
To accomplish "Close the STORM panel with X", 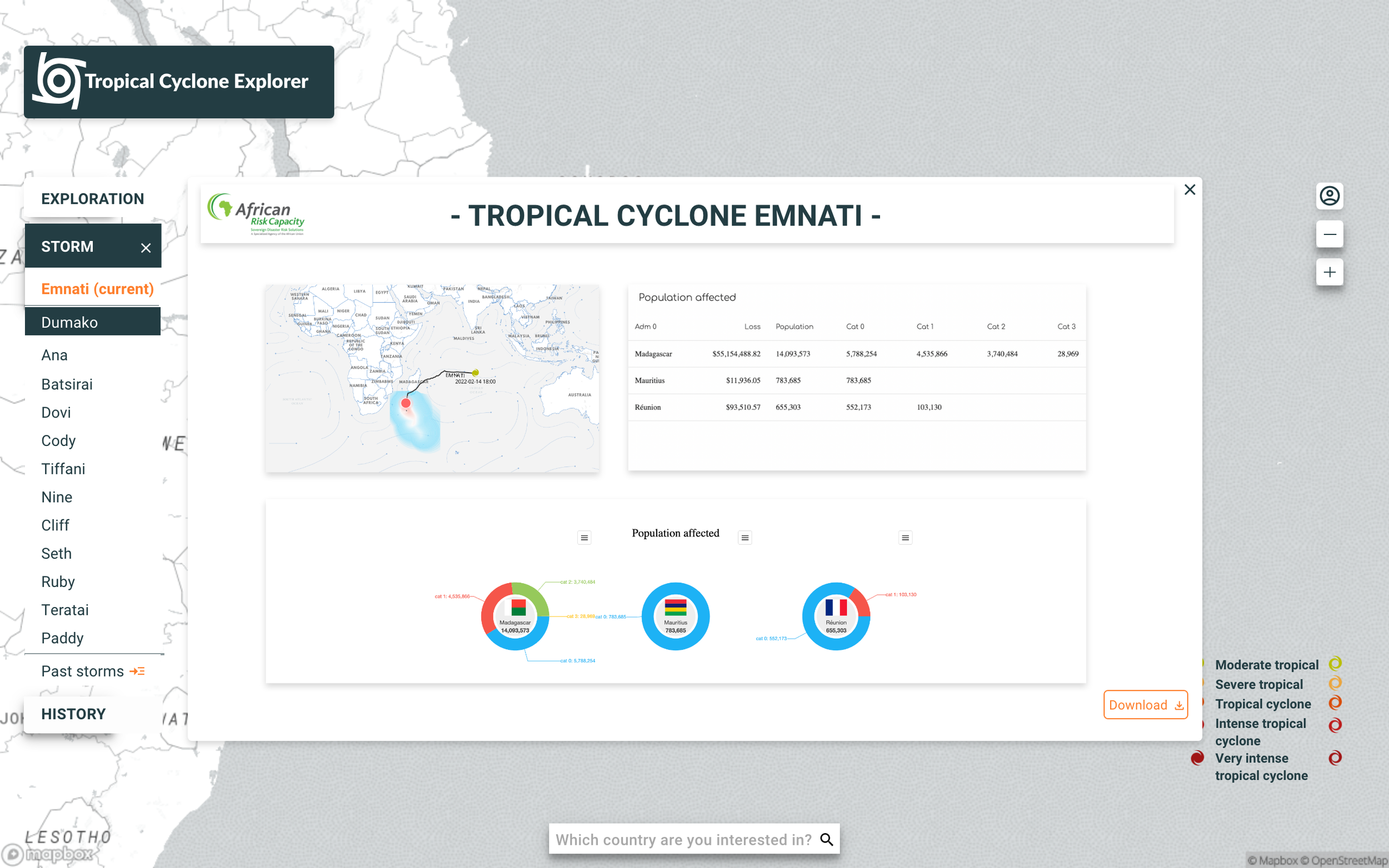I will (146, 248).
